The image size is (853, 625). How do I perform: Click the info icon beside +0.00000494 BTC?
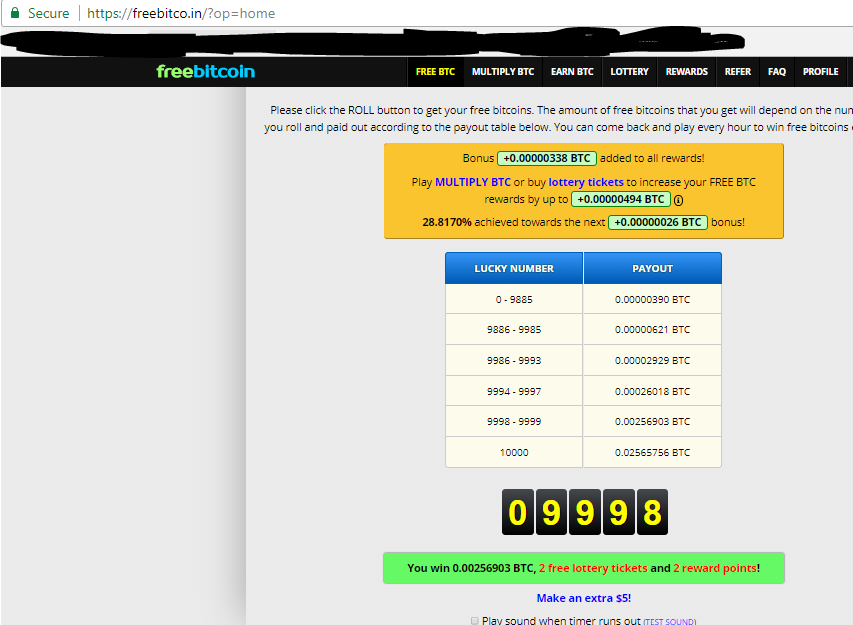[678, 200]
